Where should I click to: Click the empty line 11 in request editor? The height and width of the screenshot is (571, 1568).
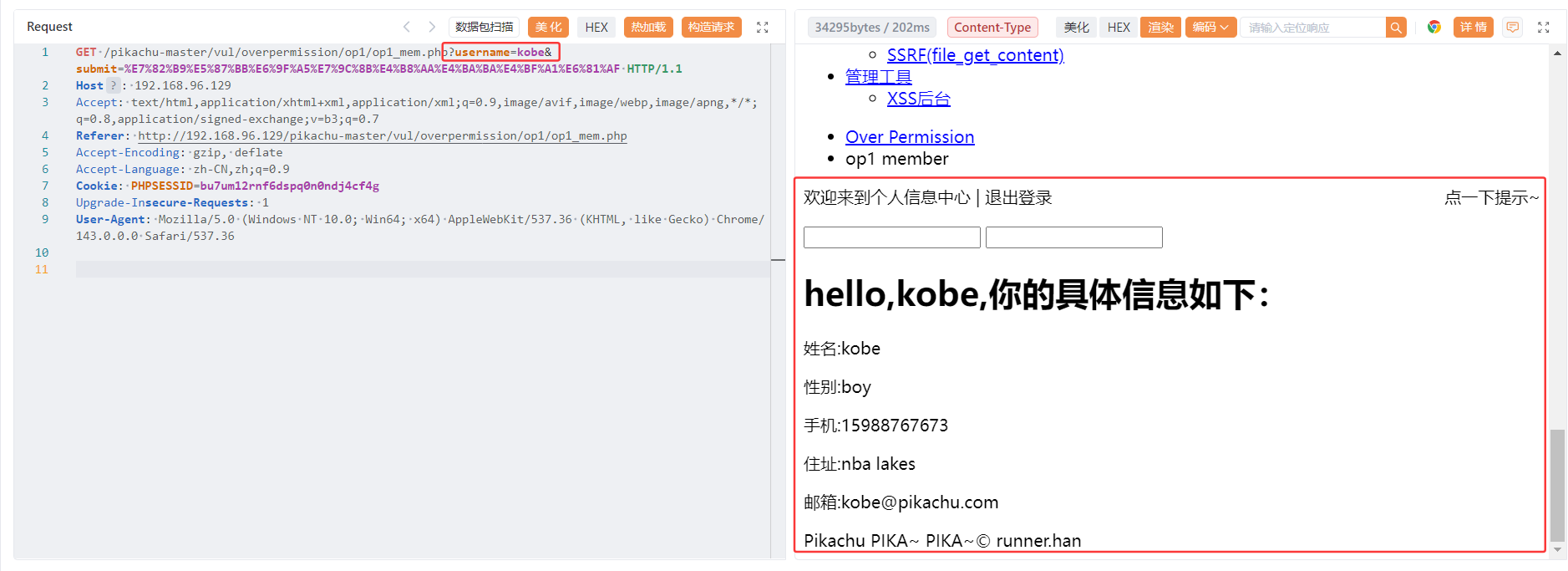423,269
